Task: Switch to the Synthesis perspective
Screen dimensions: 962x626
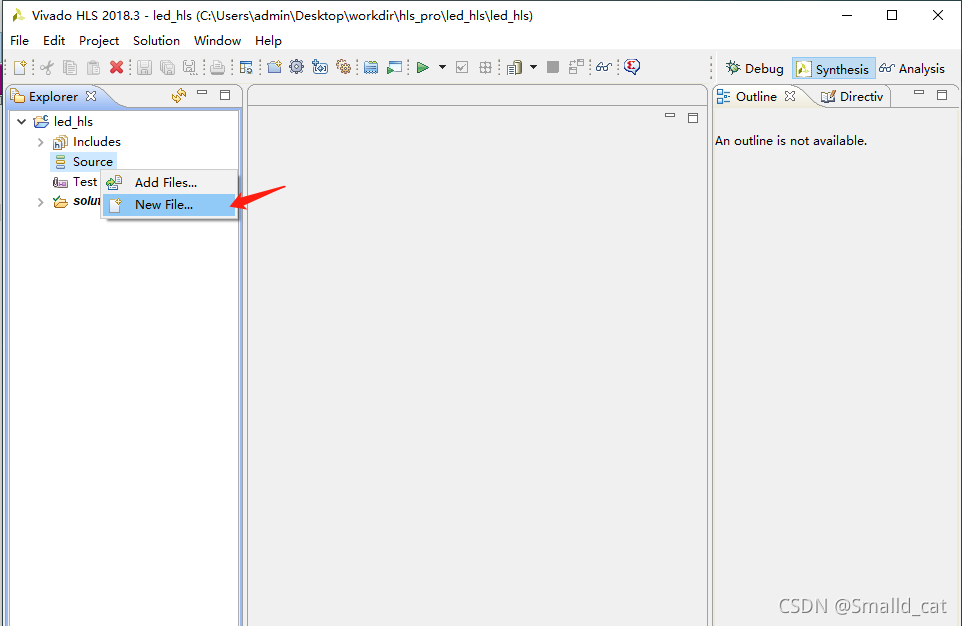Action: pos(833,69)
